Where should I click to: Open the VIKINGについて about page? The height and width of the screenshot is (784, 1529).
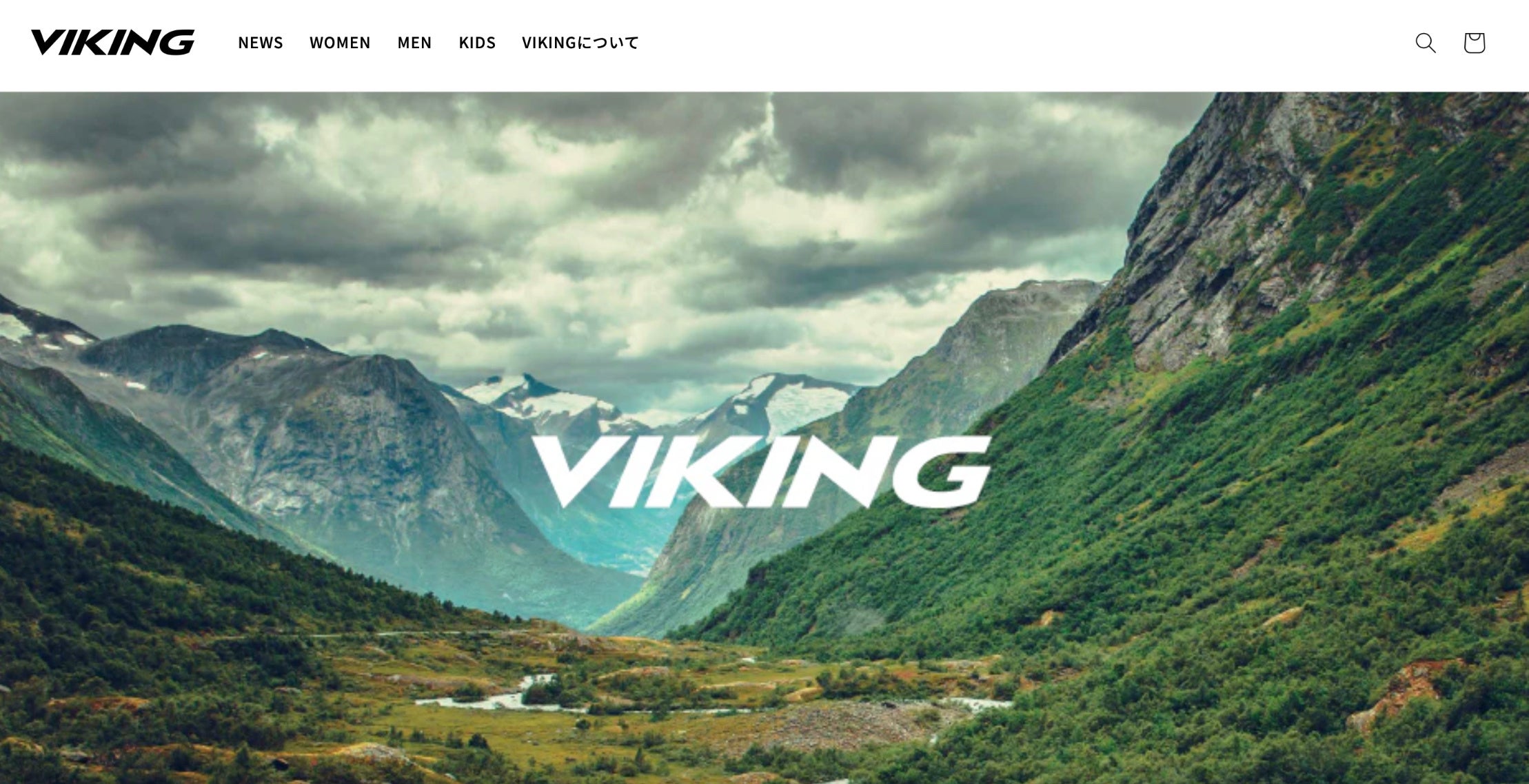point(580,43)
